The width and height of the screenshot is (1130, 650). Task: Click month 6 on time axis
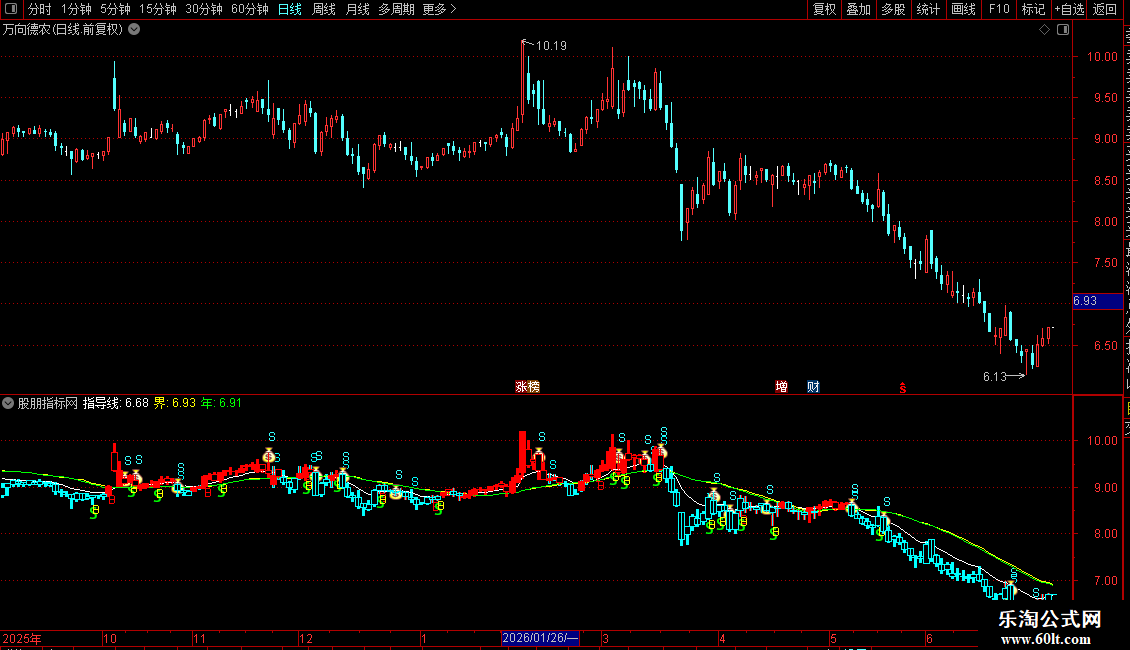click(930, 638)
